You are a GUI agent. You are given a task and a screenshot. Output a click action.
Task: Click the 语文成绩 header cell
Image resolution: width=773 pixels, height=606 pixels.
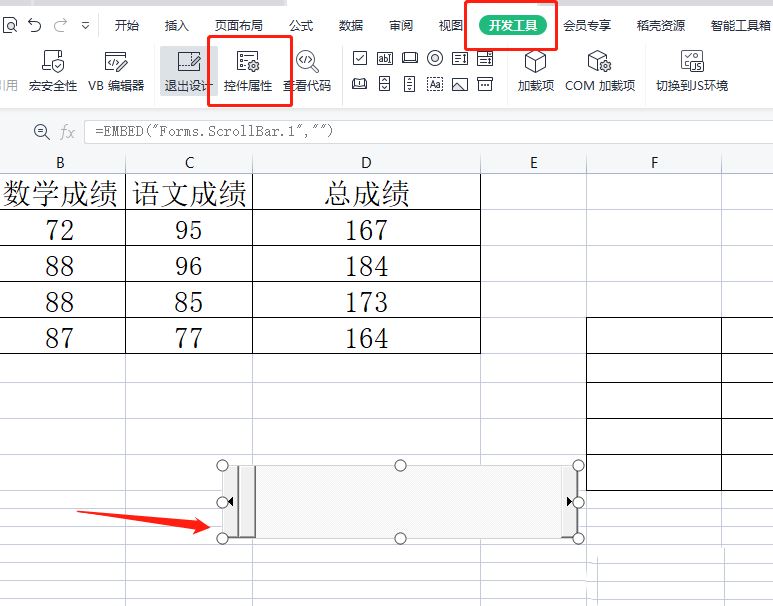189,192
